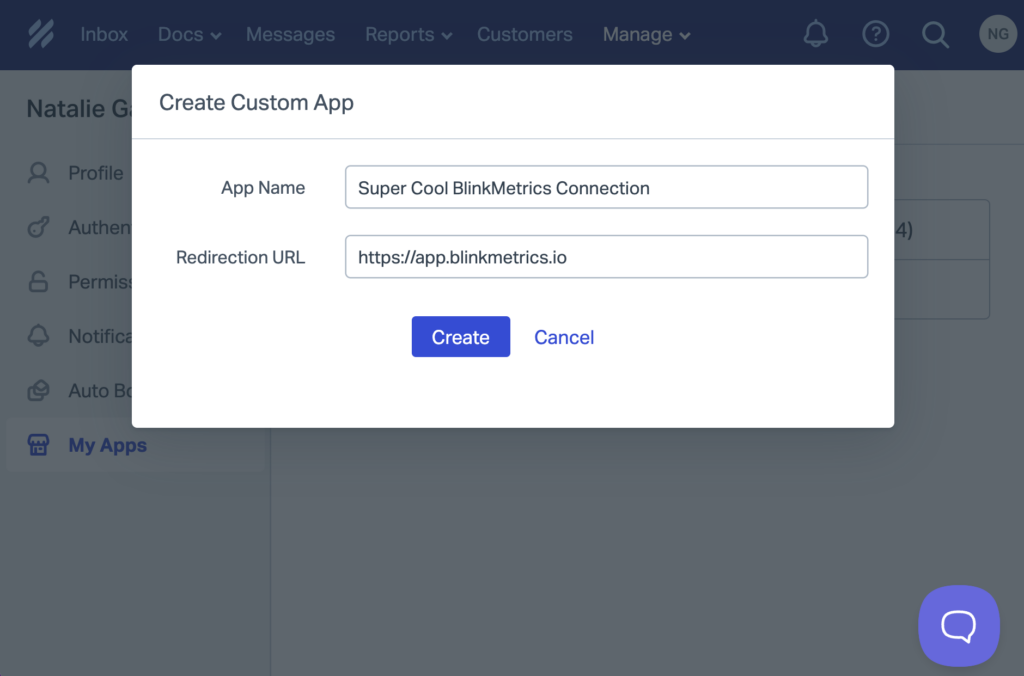Screen dimensions: 1024x676
Task: Click the Authentication key icon in sidebar
Action: [x=38, y=227]
